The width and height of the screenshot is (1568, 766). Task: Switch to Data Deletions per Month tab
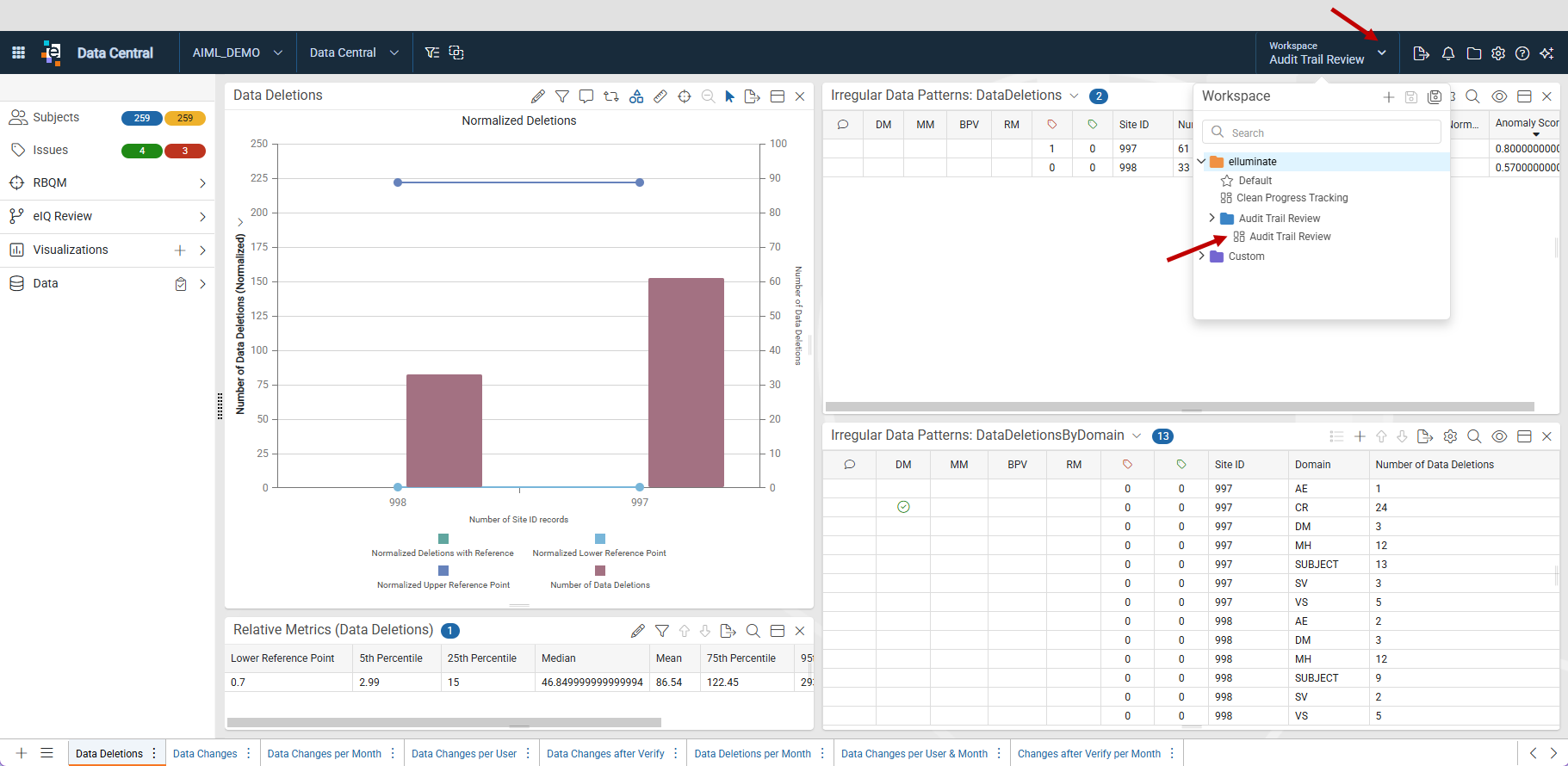point(753,754)
